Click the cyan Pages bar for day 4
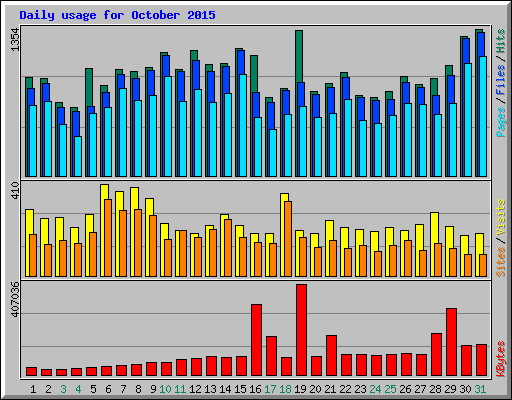This screenshot has height=400, width=512. (78, 156)
